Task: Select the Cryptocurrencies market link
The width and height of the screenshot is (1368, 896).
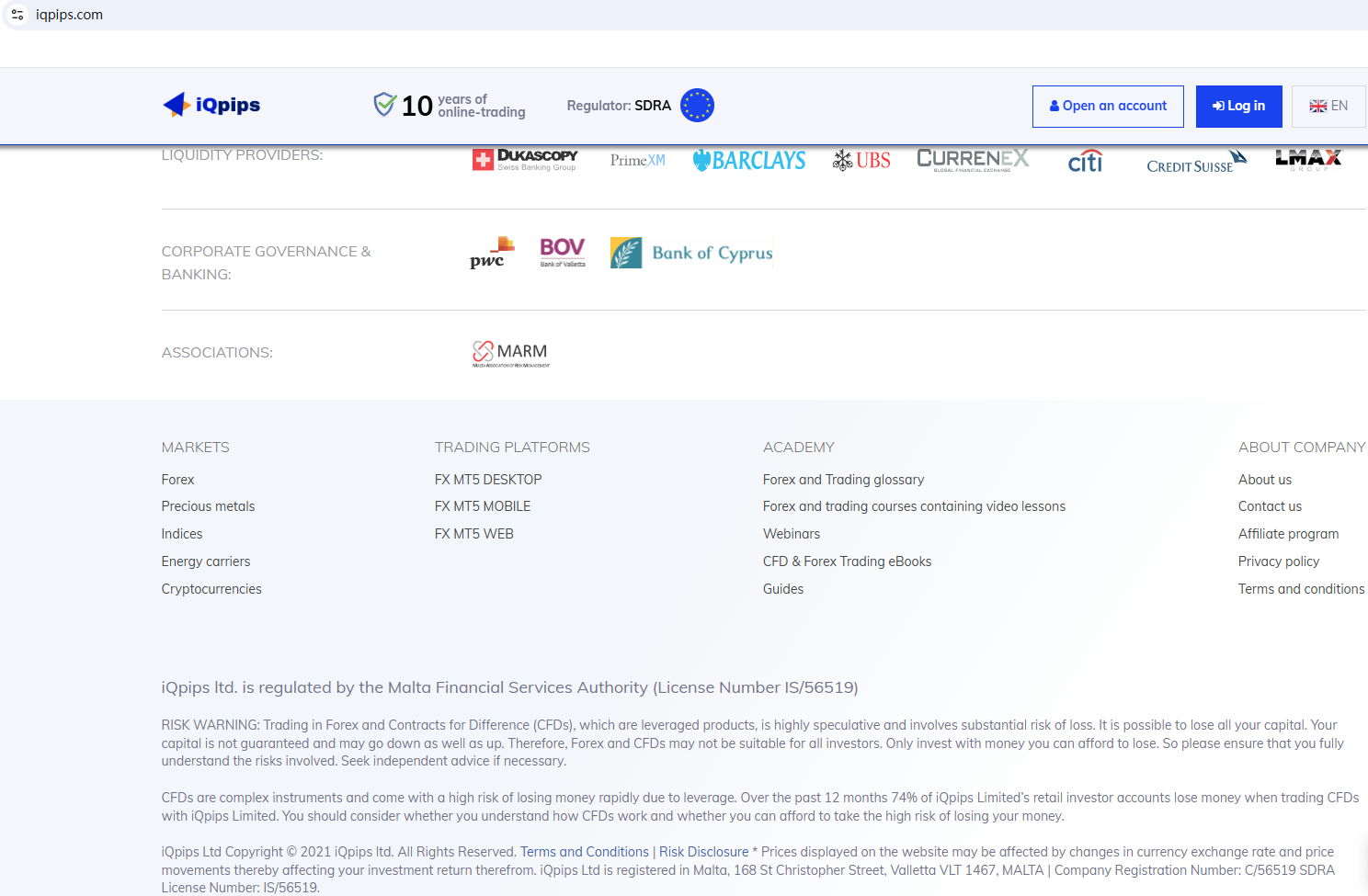Action: (211, 589)
